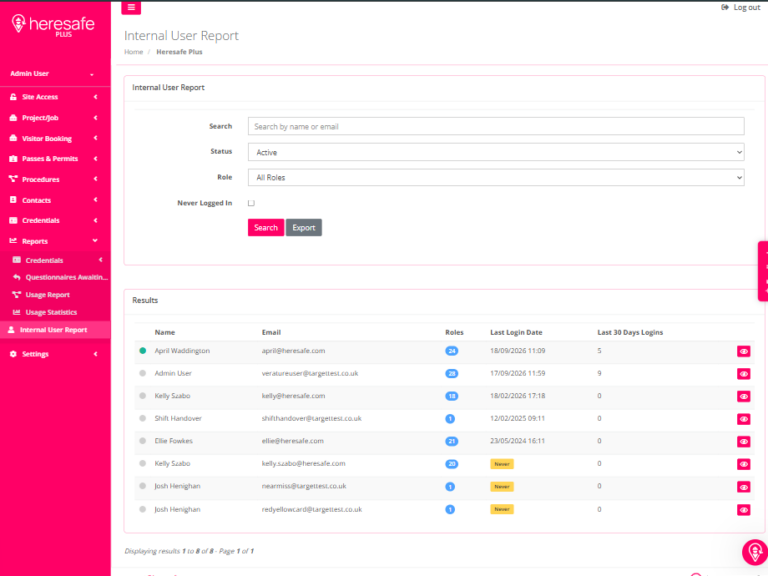Viewport: 768px width, 576px height.
Task: Click April Waddington's green status dot
Action: tap(143, 351)
